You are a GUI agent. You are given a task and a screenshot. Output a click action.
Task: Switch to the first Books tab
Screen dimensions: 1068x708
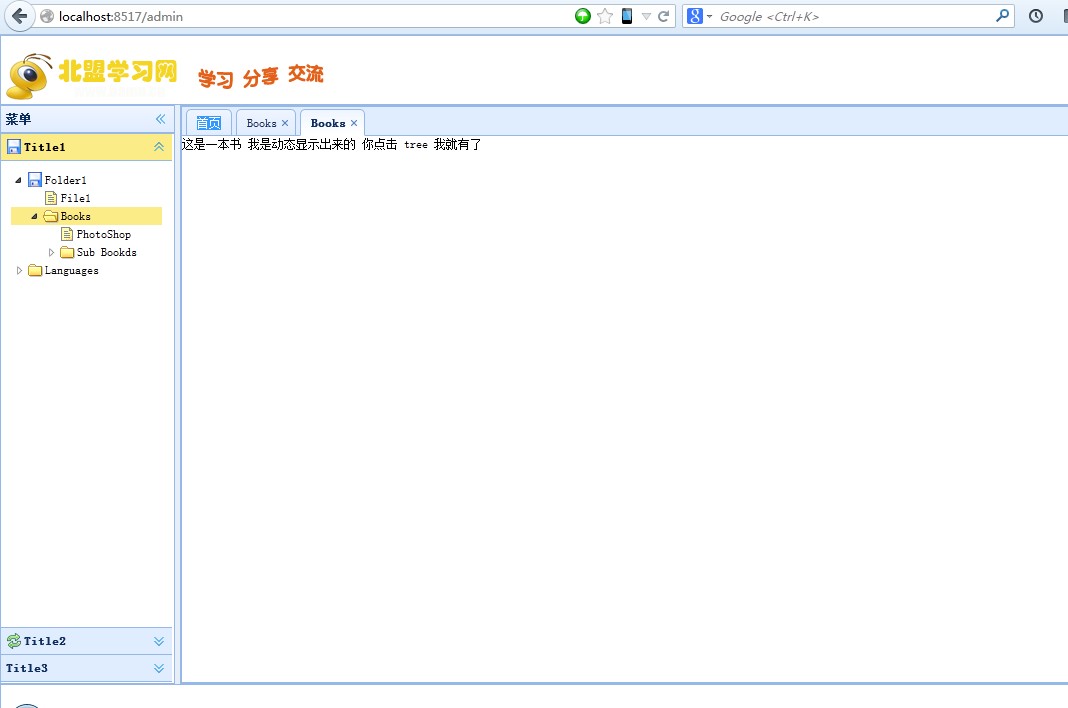coord(261,123)
